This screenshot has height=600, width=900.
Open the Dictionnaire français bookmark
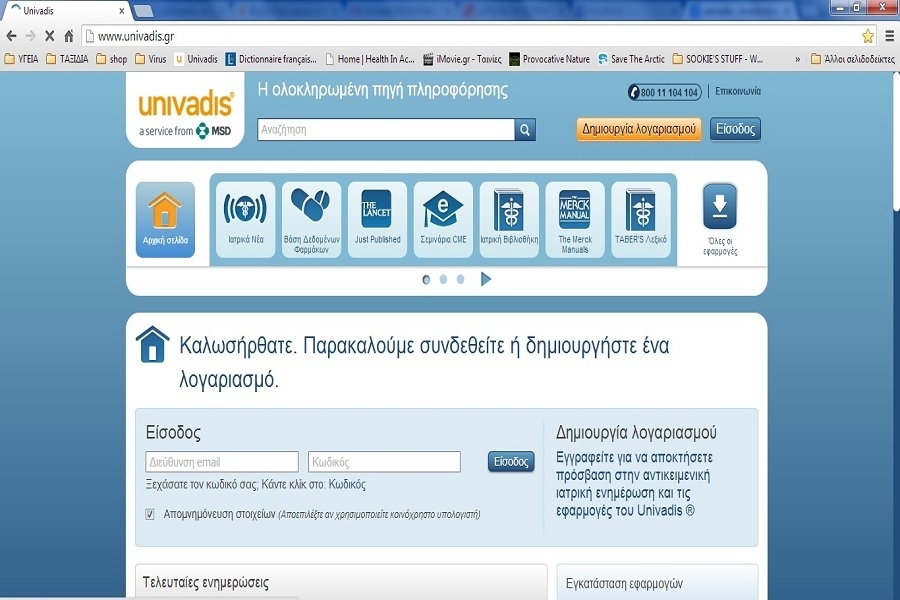tap(271, 59)
